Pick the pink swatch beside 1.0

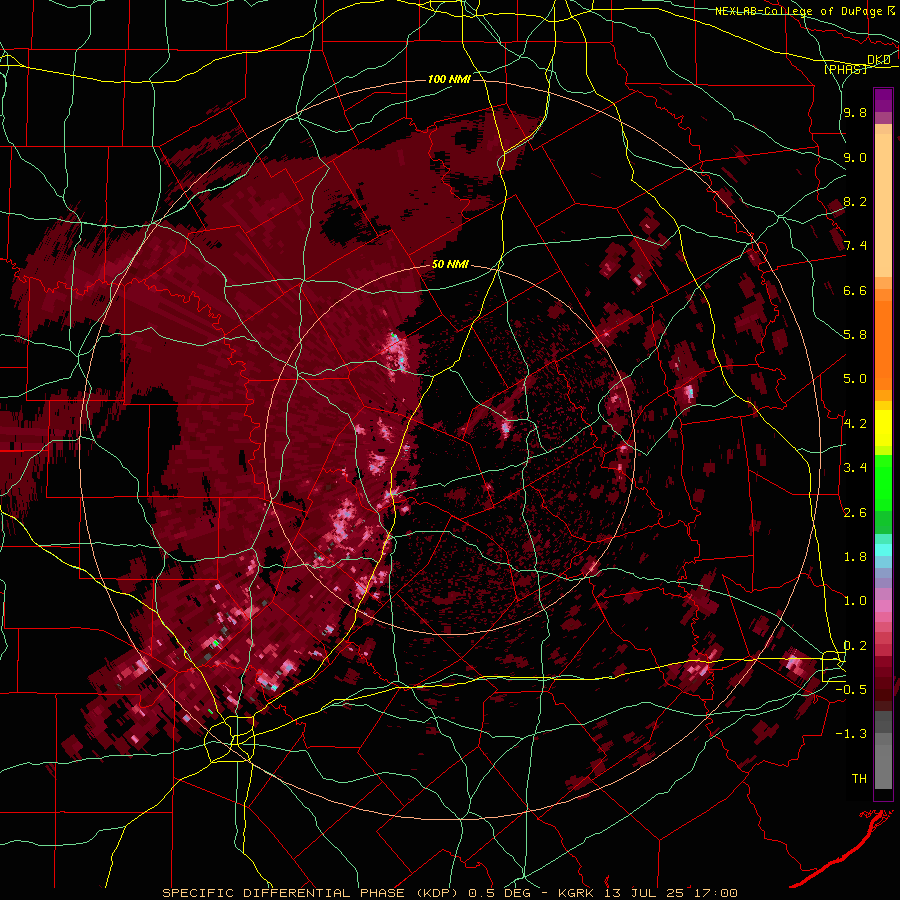(x=883, y=606)
